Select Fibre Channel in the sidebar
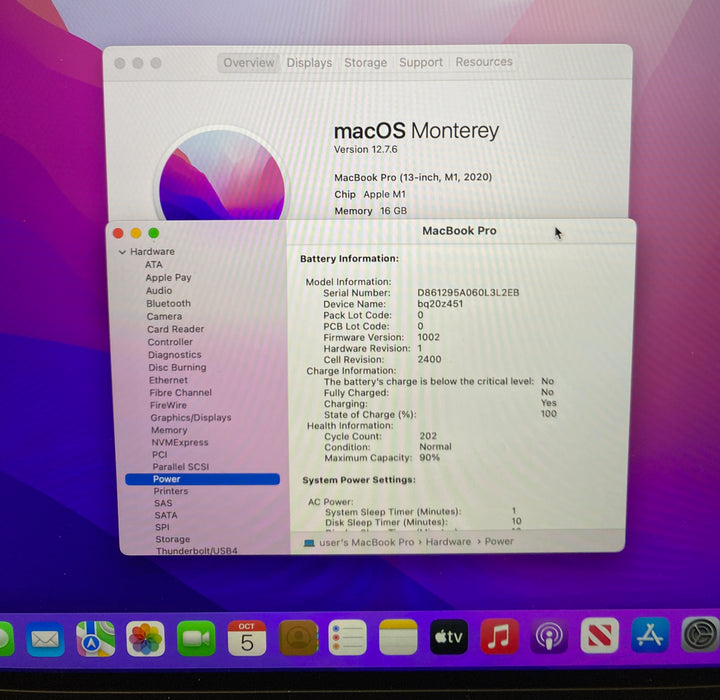The height and width of the screenshot is (700, 720). point(180,392)
